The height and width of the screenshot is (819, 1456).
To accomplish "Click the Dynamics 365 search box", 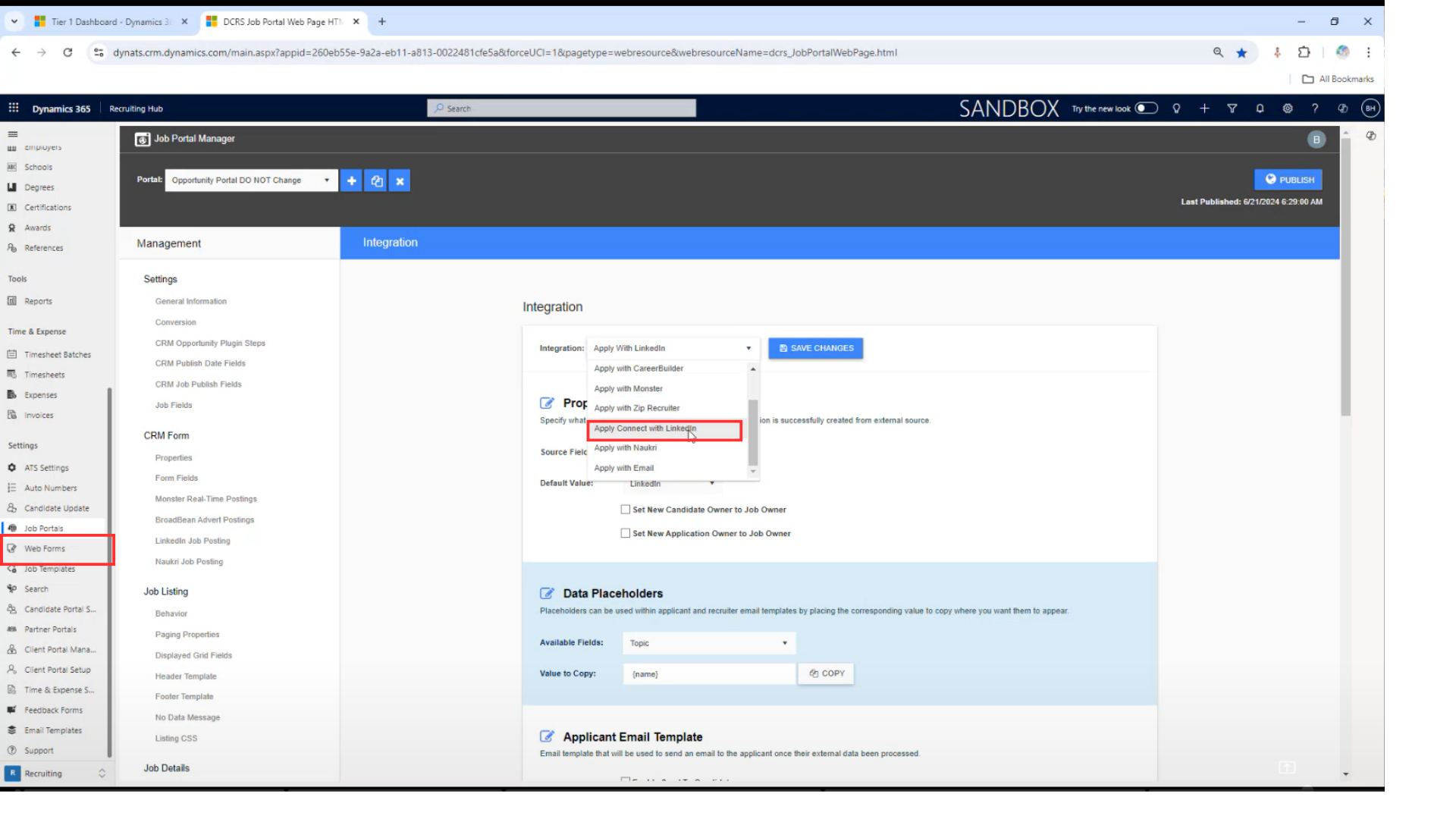I will tap(561, 108).
